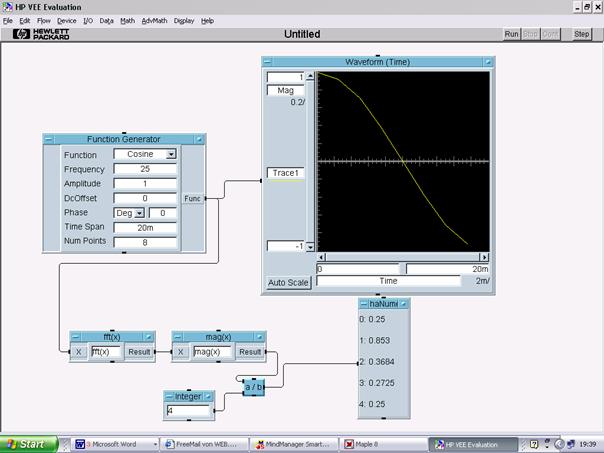Minimize the mag(x) object icon
This screenshot has height=453, width=604.
(x=260, y=337)
